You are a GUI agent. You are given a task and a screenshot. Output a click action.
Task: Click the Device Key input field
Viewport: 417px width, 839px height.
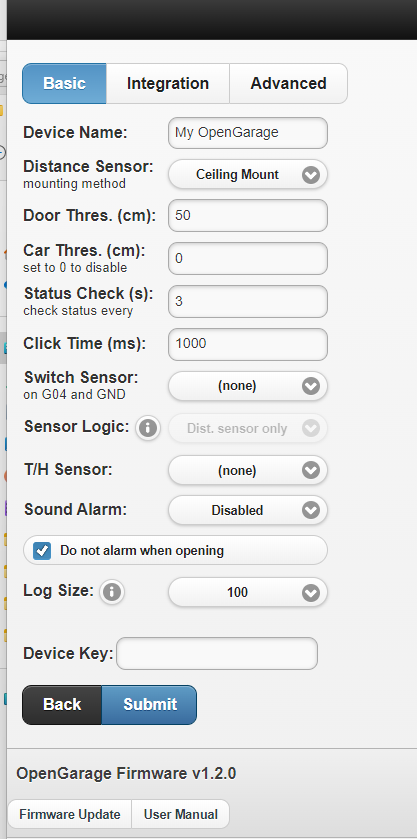pos(217,653)
